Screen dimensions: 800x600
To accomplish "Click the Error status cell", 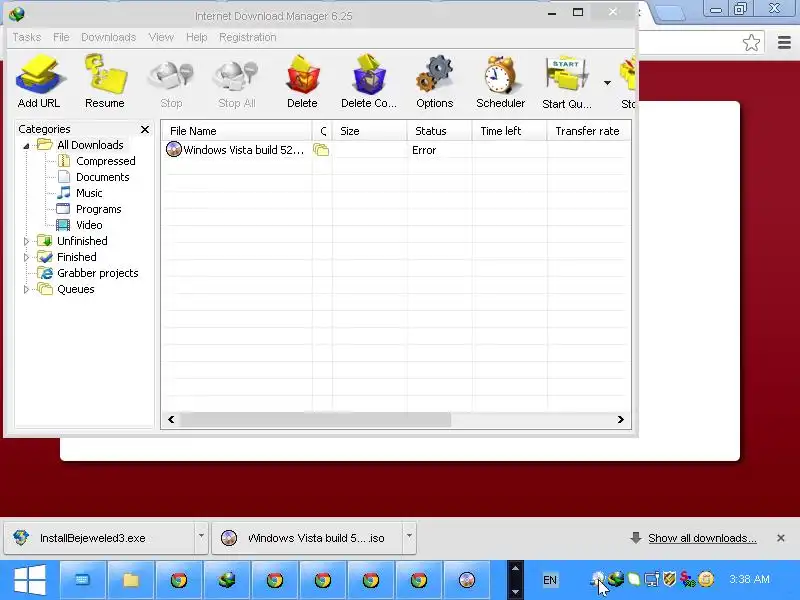I will click(424, 150).
